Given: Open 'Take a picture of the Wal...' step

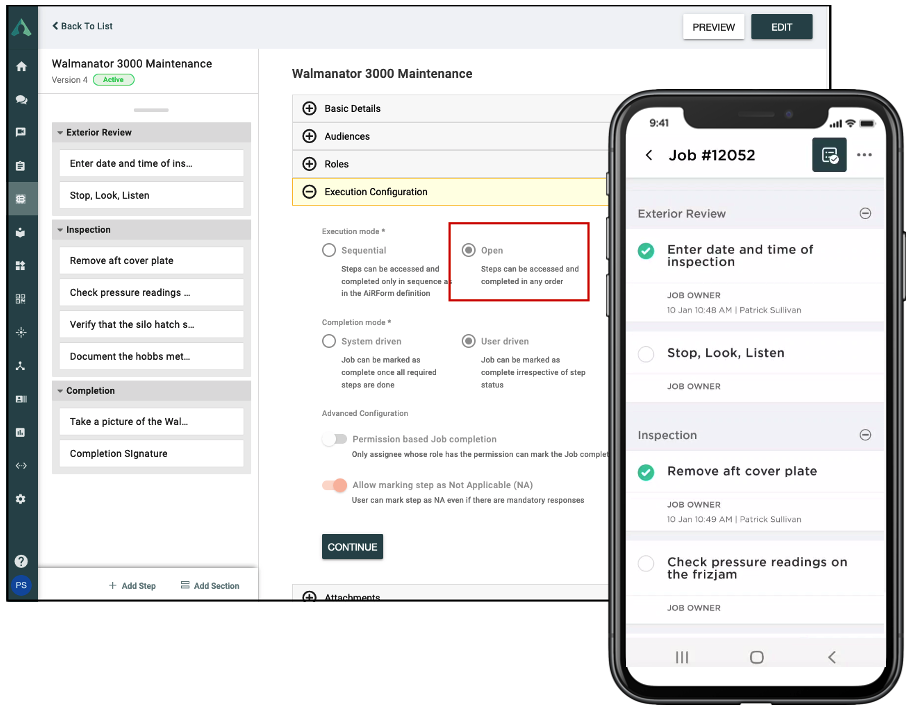Looking at the screenshot, I should click(x=151, y=422).
